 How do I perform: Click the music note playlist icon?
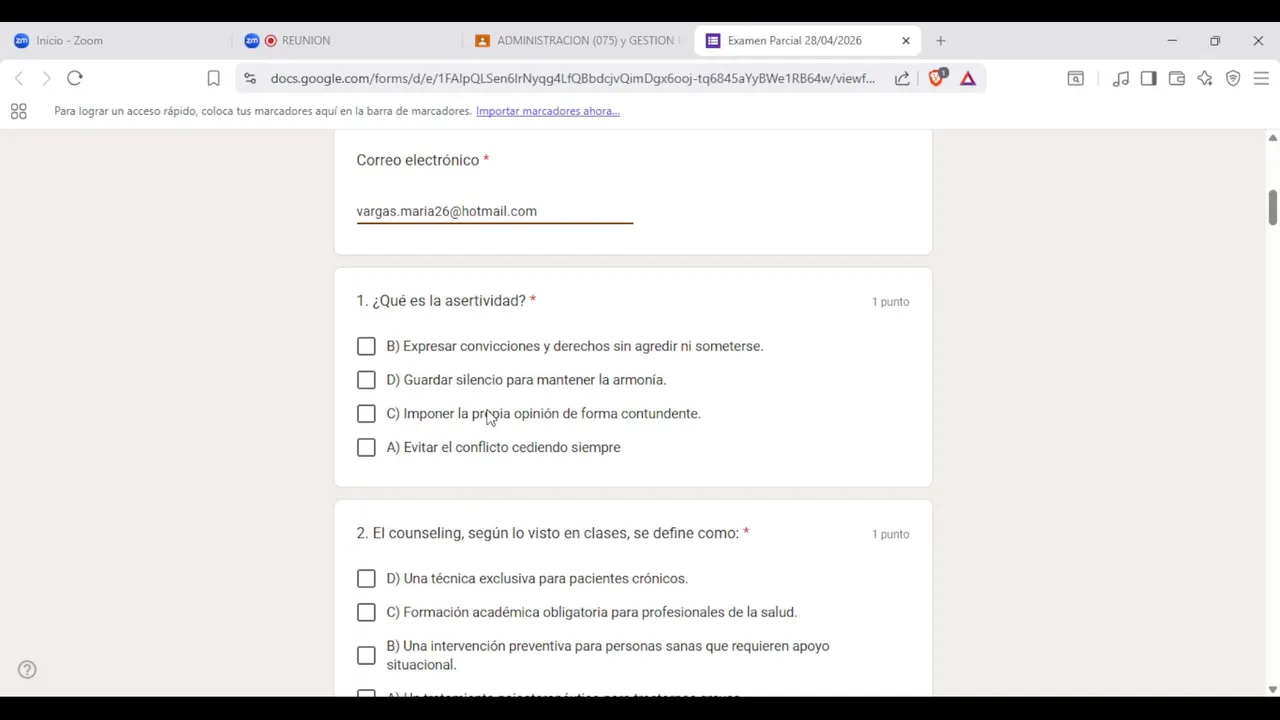tap(1121, 78)
